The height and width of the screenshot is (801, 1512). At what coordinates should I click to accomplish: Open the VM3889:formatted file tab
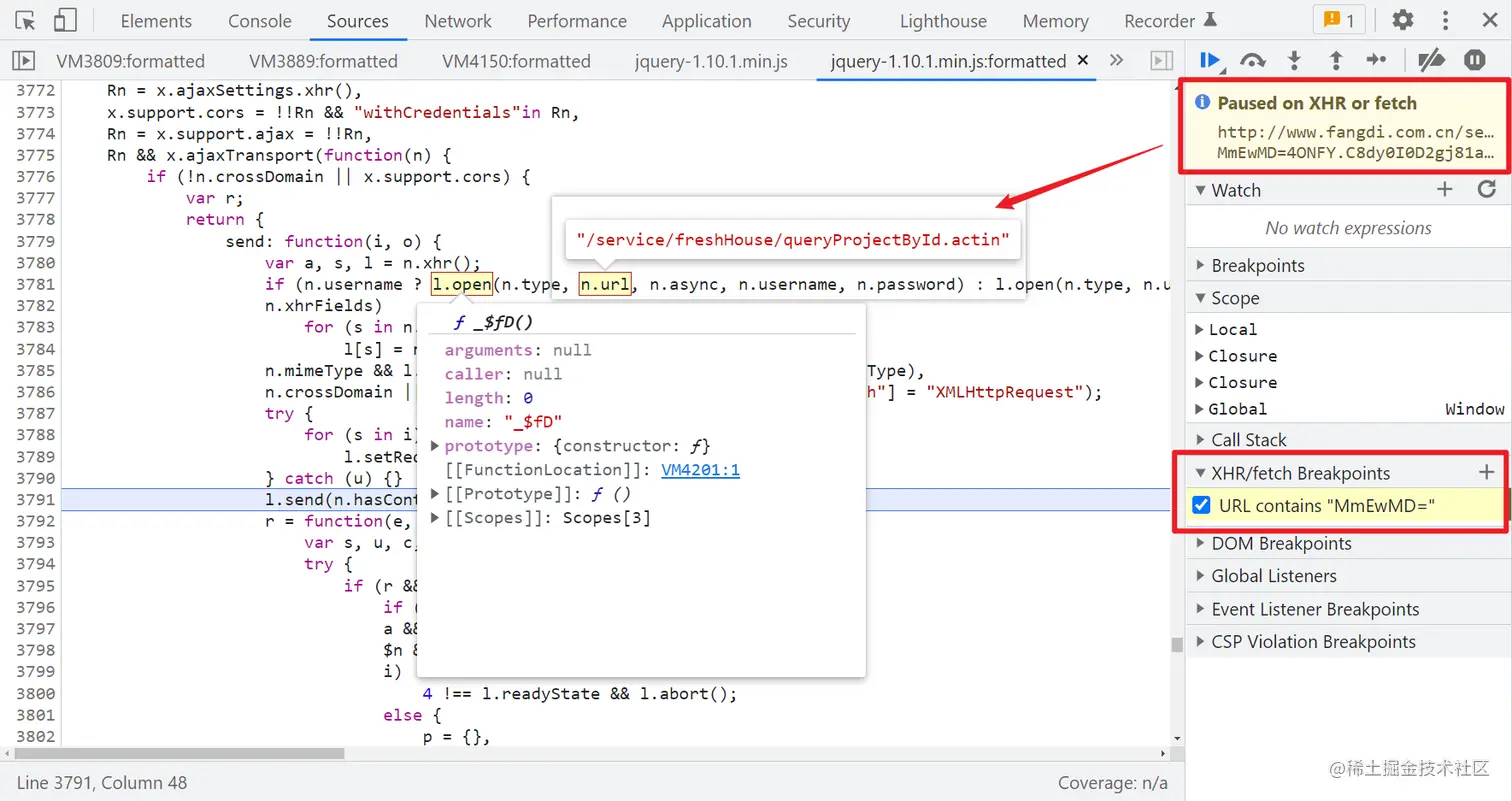pyautogui.click(x=323, y=61)
